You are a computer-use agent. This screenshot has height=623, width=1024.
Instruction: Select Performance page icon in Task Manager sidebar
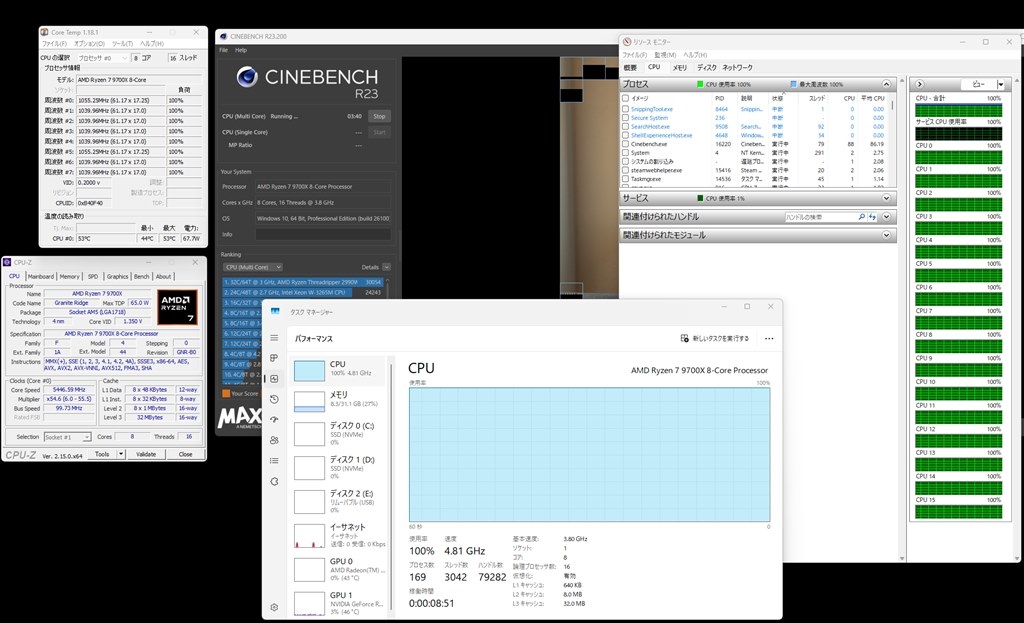click(x=274, y=379)
